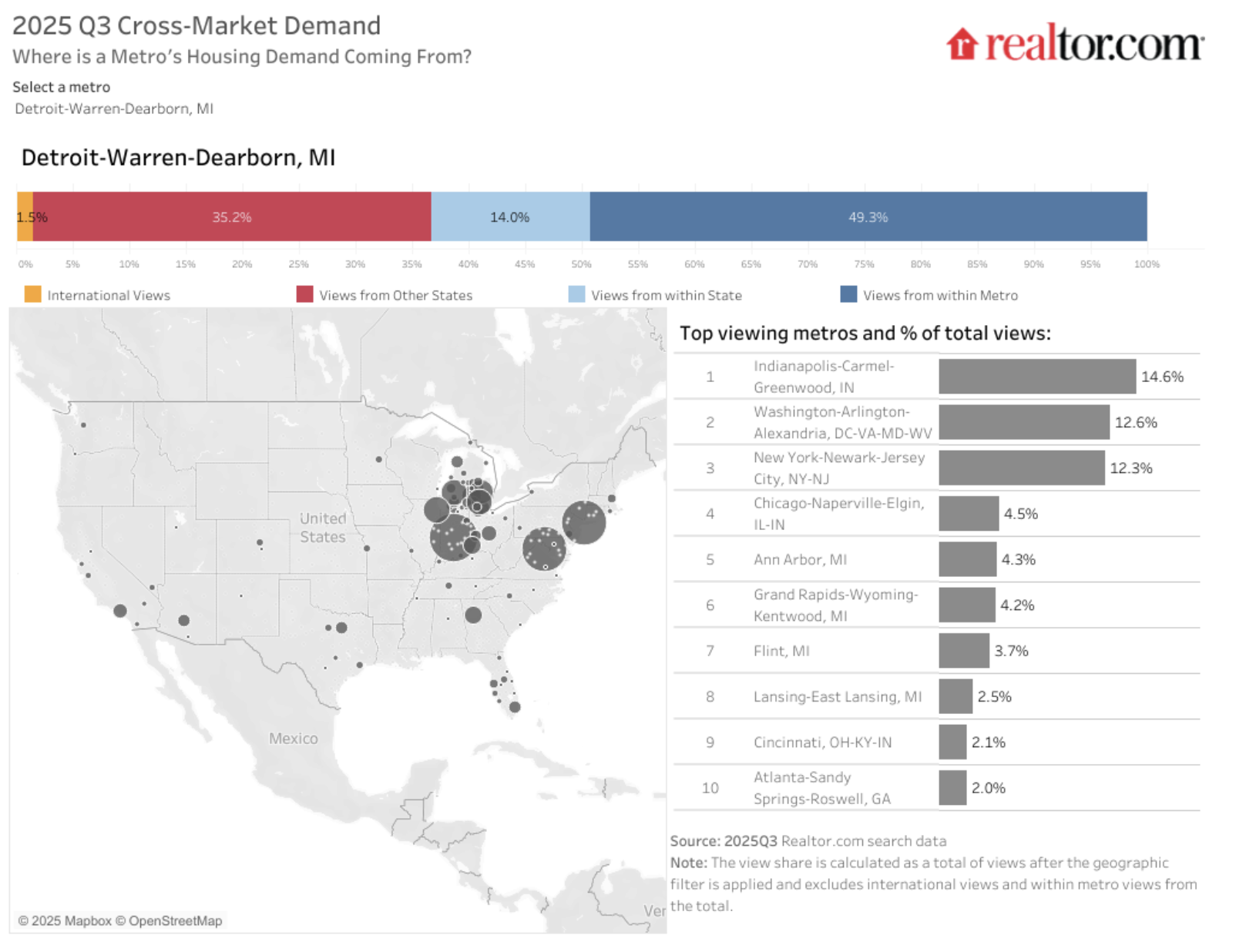Click the Flint, MI 3.7% bar

tap(963, 651)
